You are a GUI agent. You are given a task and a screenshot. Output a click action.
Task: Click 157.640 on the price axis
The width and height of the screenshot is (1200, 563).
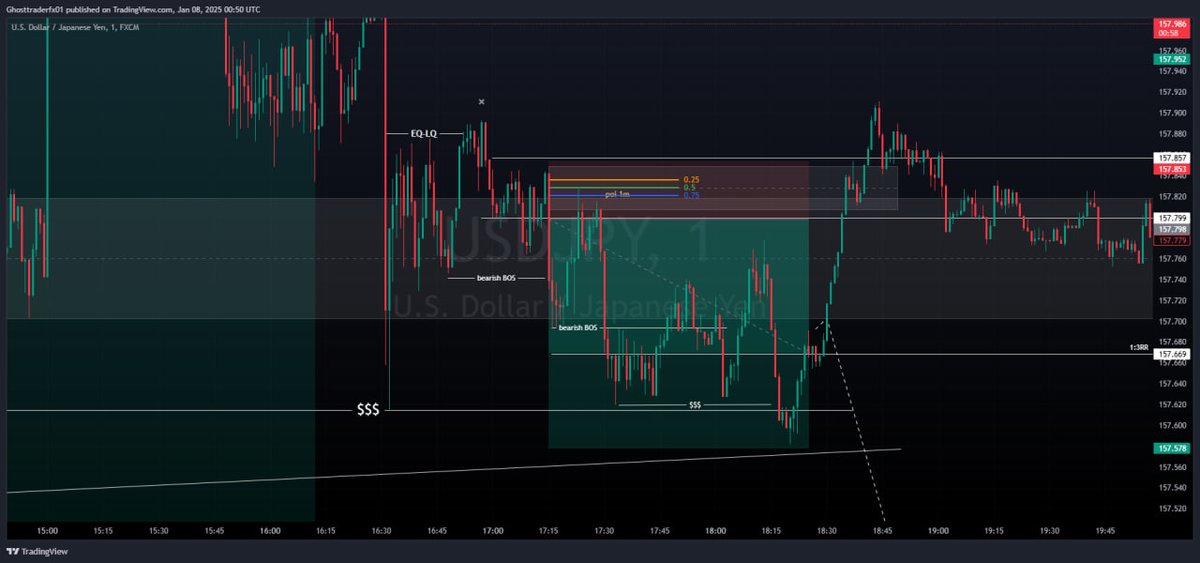pos(1172,384)
